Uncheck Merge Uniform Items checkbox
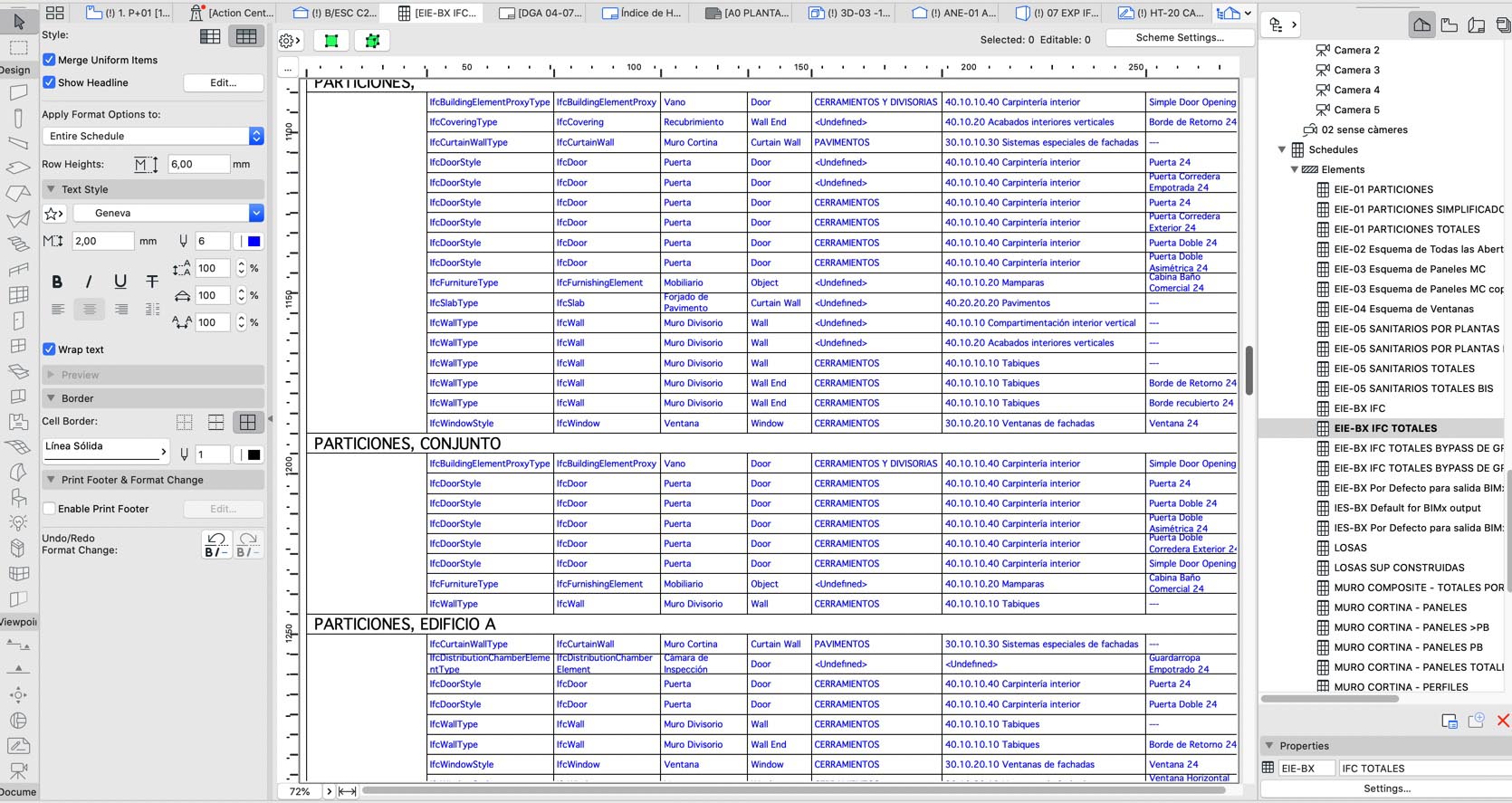 click(x=50, y=60)
